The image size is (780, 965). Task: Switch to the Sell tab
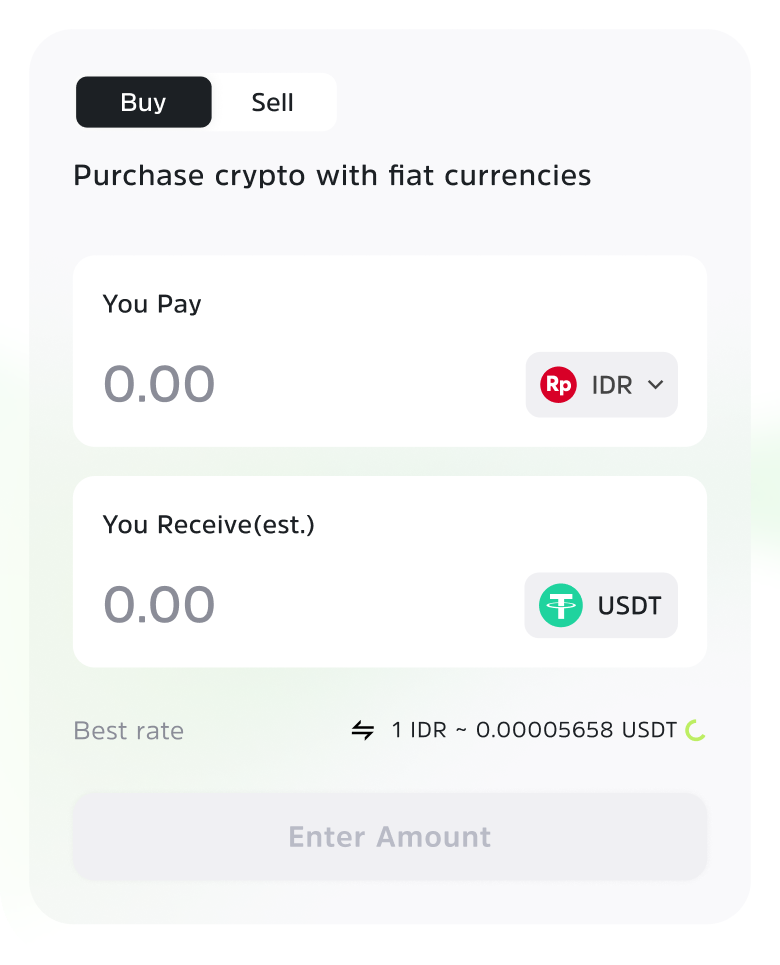(x=272, y=102)
